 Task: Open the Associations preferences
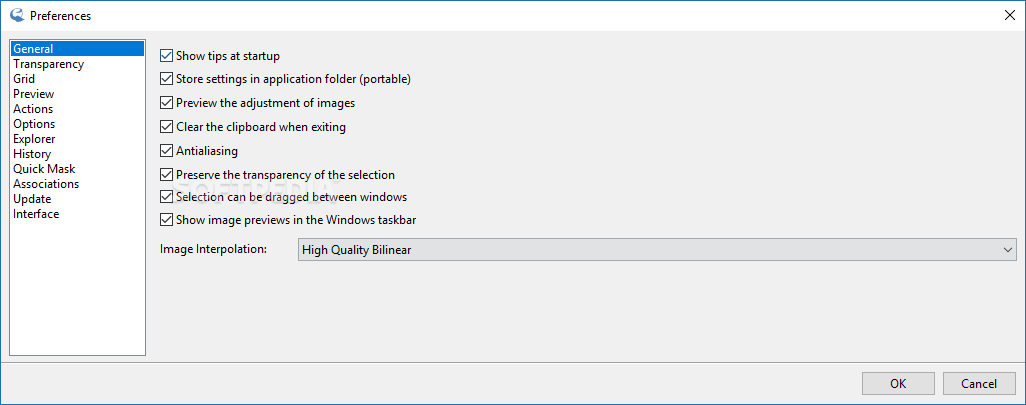[x=77, y=185]
